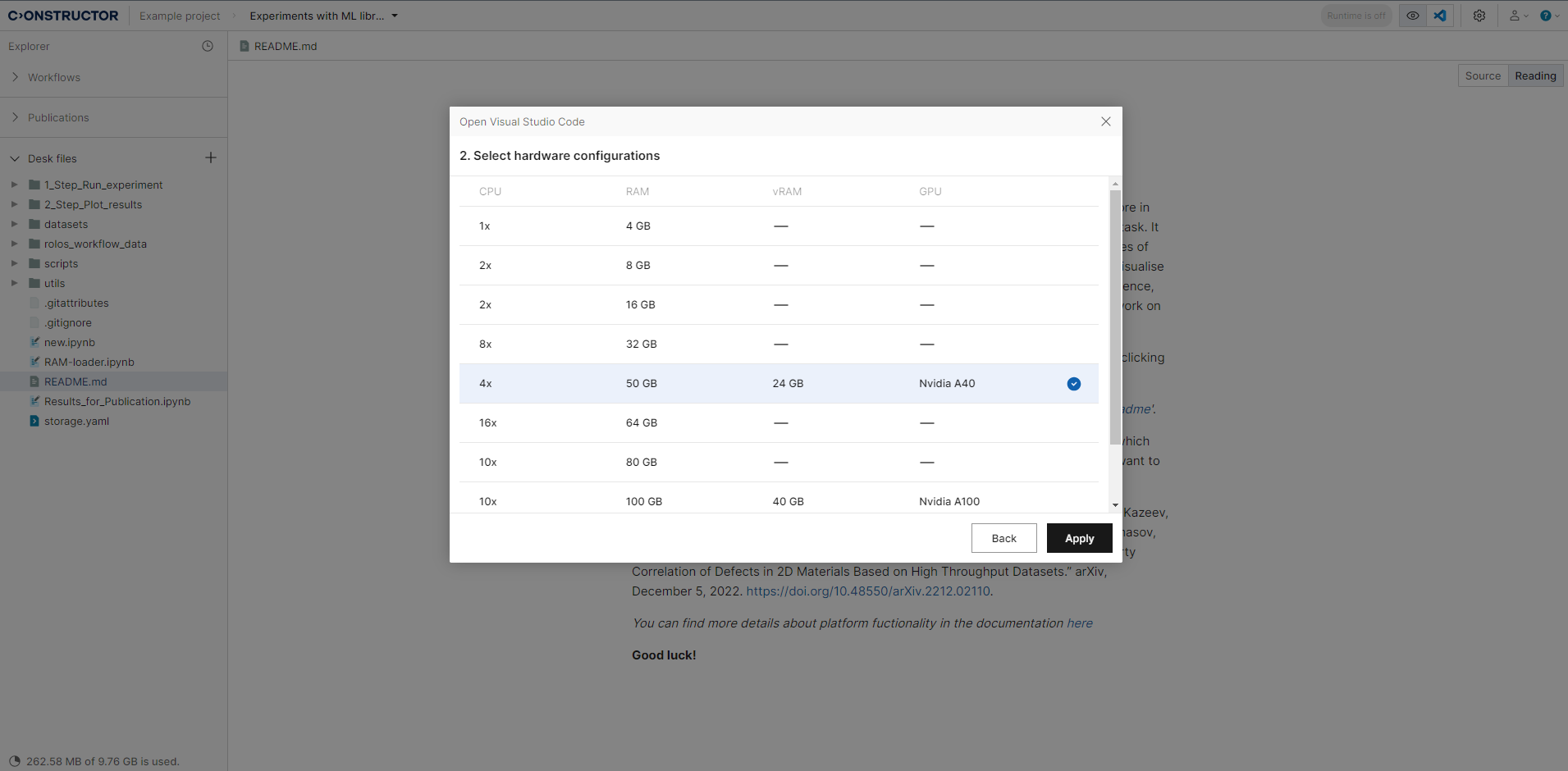Viewport: 1568px width, 771px height.
Task: Toggle the Runtime is off switch
Action: 1355,16
